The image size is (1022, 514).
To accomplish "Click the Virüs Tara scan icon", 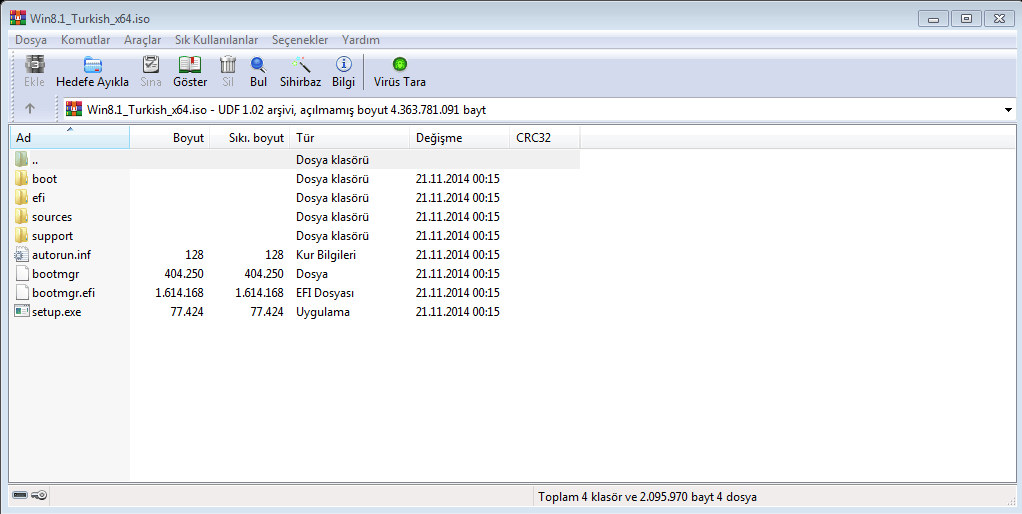I will (x=400, y=64).
